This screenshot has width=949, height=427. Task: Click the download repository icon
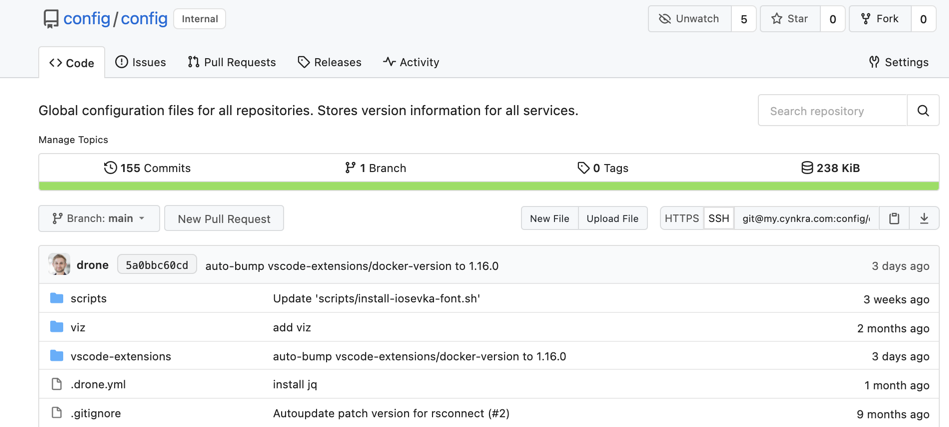point(924,218)
